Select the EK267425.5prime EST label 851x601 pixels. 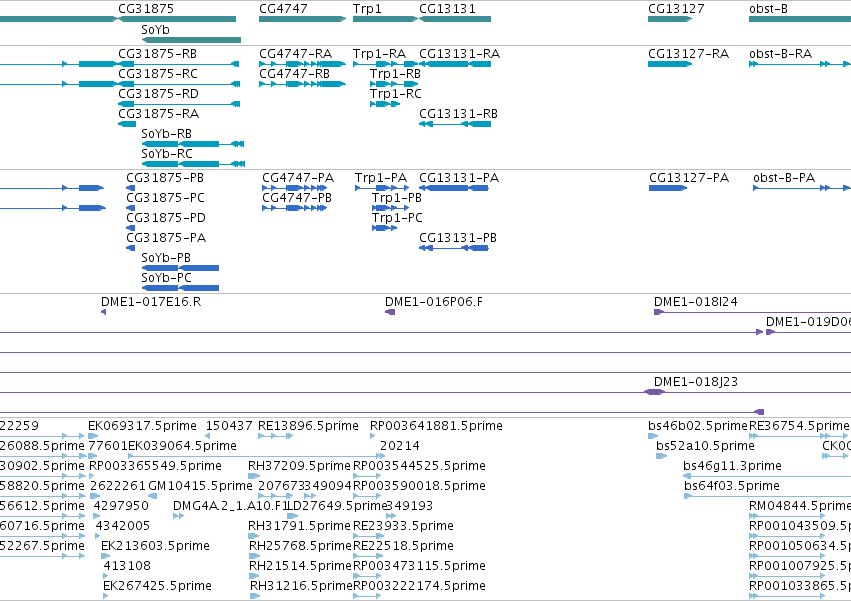(x=157, y=586)
